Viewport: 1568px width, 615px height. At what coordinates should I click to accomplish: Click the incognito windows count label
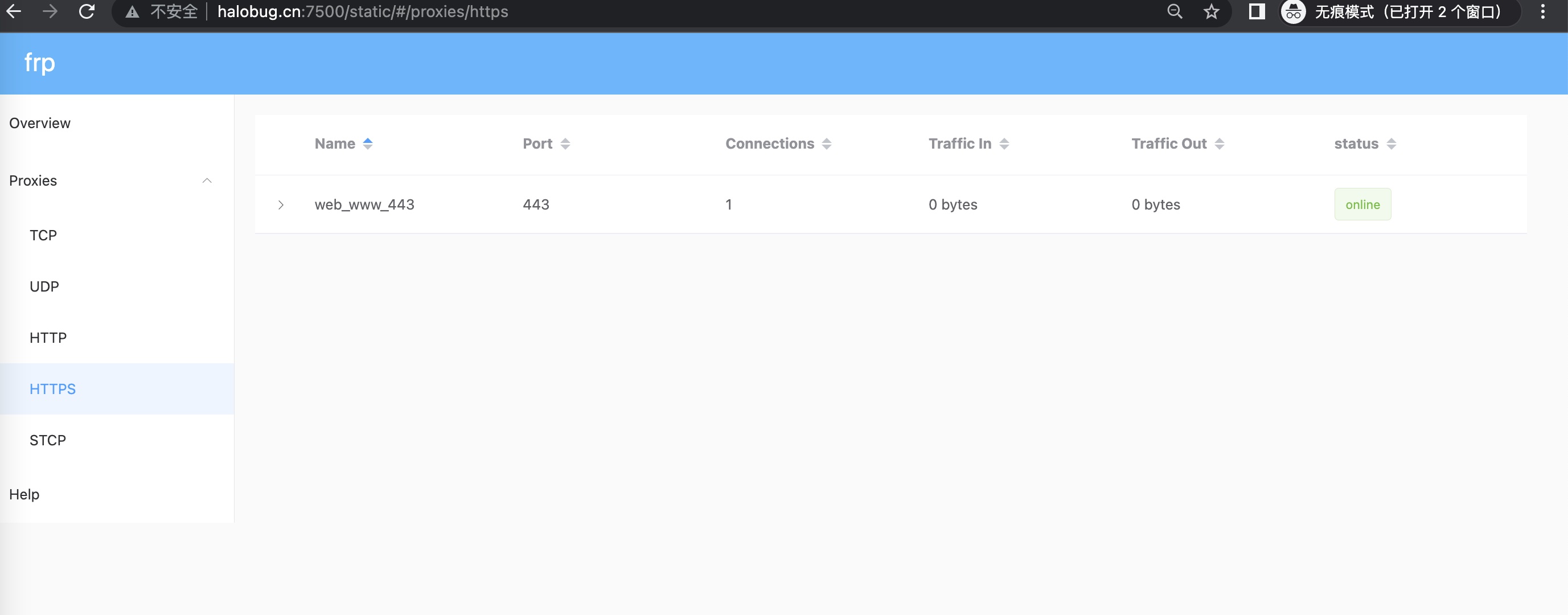coord(1407,11)
